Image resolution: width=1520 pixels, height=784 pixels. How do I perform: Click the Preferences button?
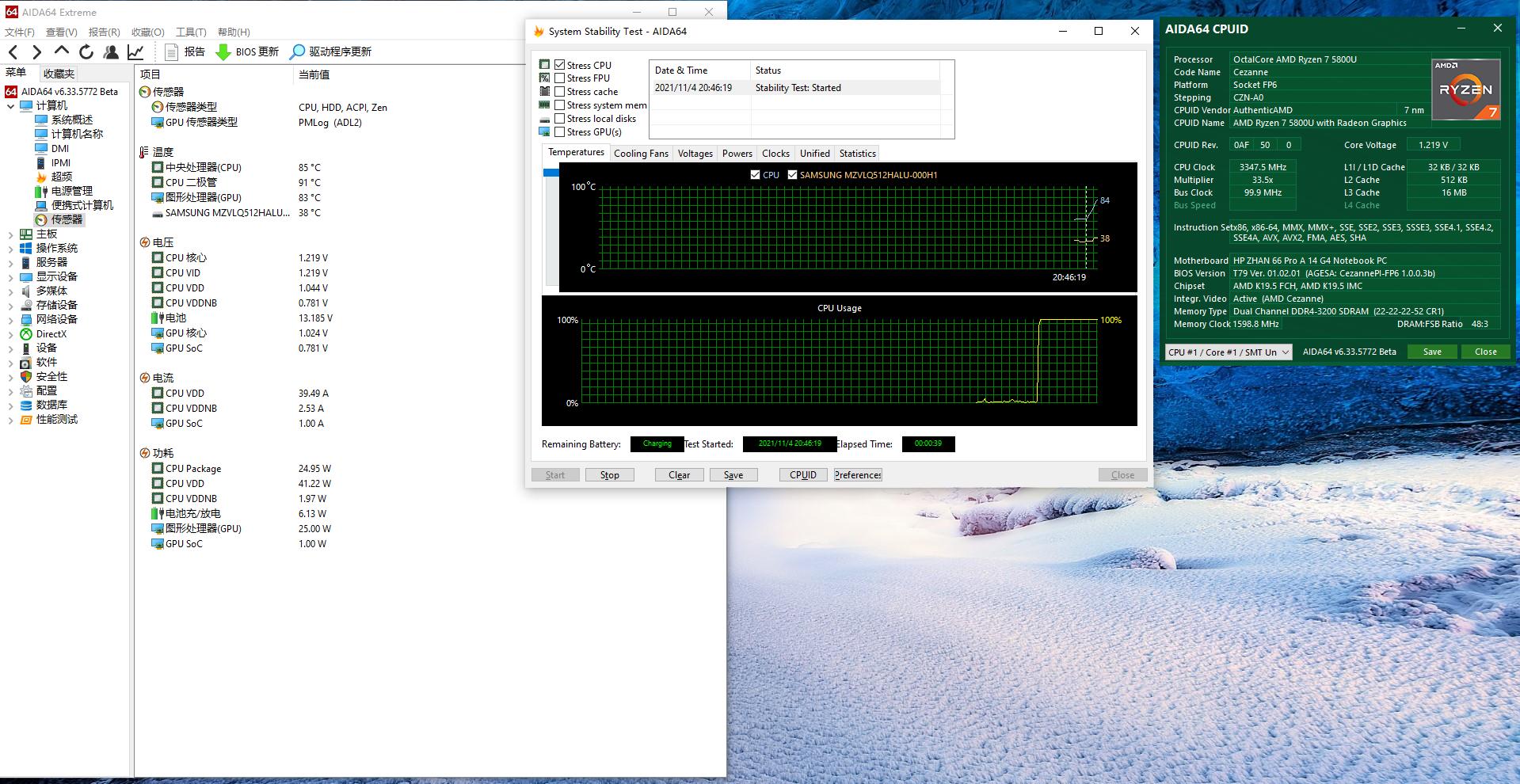point(858,475)
